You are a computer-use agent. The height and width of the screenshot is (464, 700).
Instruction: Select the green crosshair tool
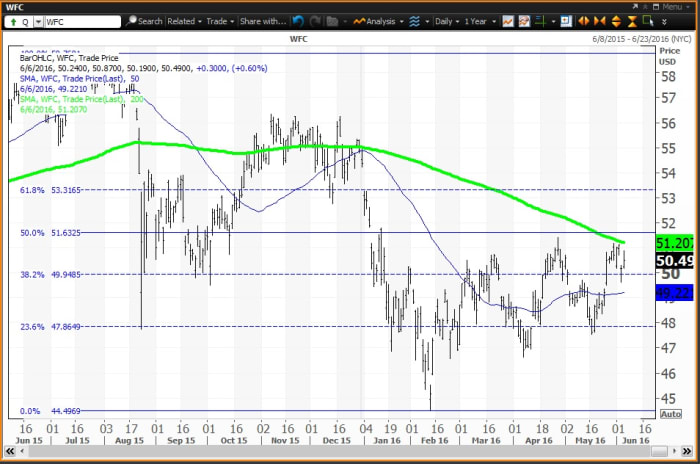[x=541, y=21]
